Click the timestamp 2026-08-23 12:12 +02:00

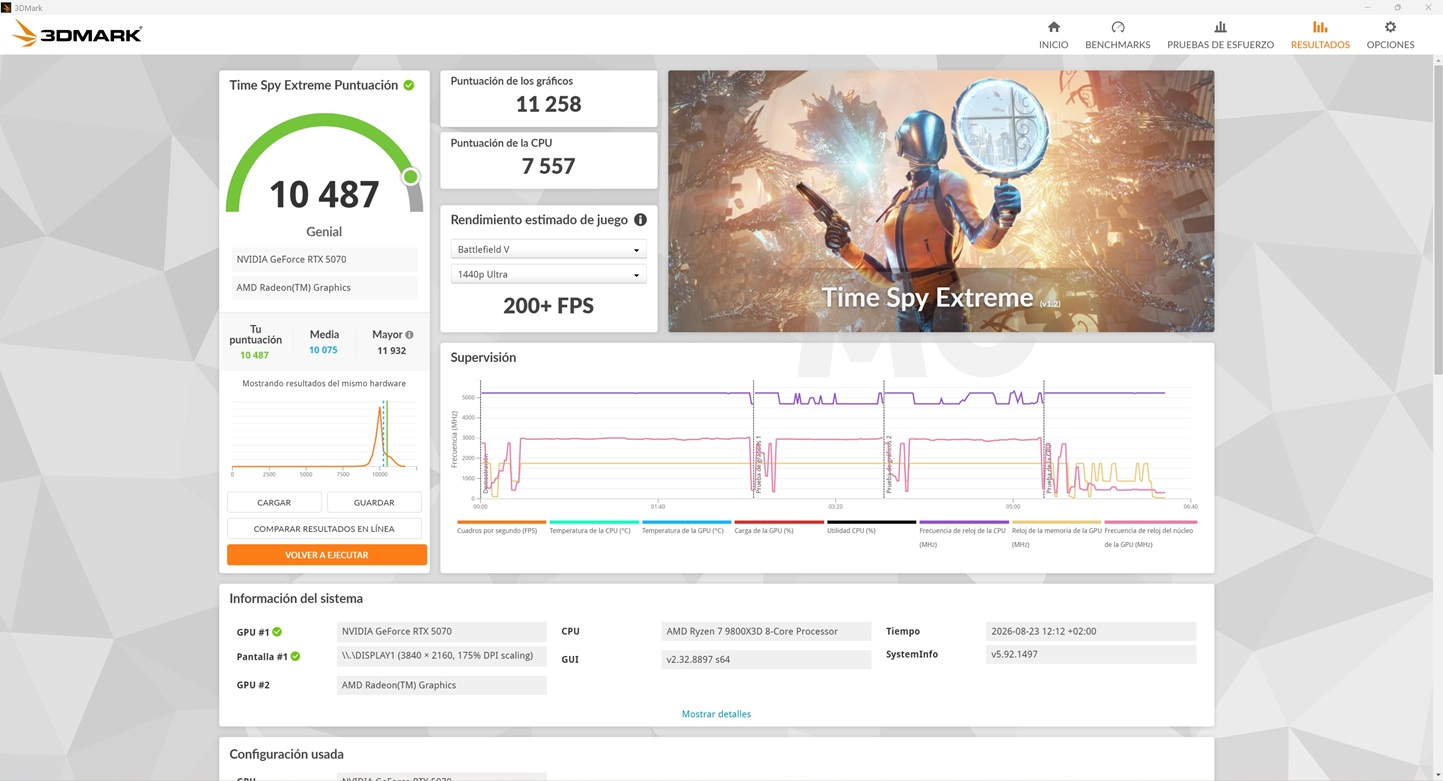(1091, 631)
